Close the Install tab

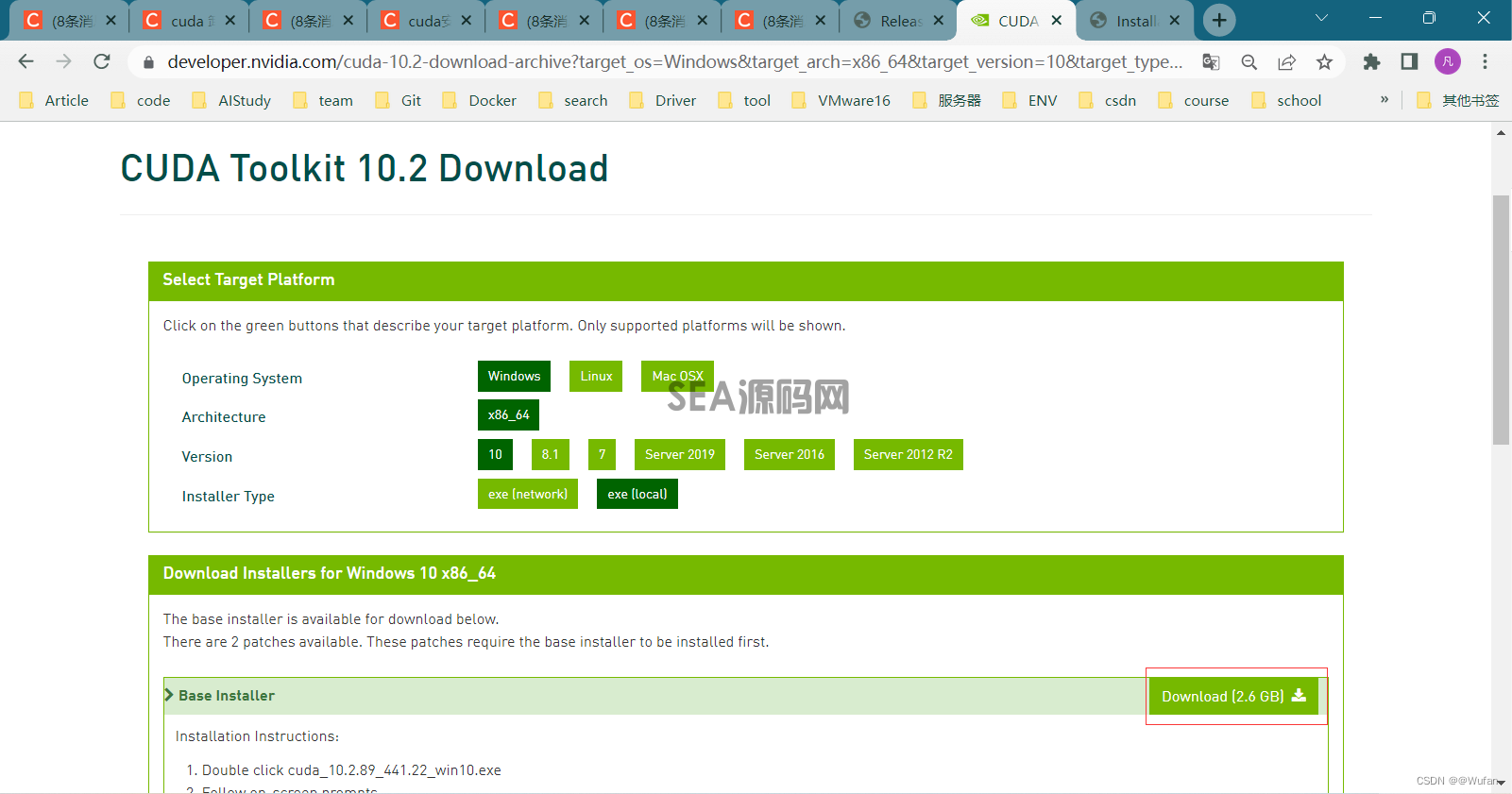1175,20
